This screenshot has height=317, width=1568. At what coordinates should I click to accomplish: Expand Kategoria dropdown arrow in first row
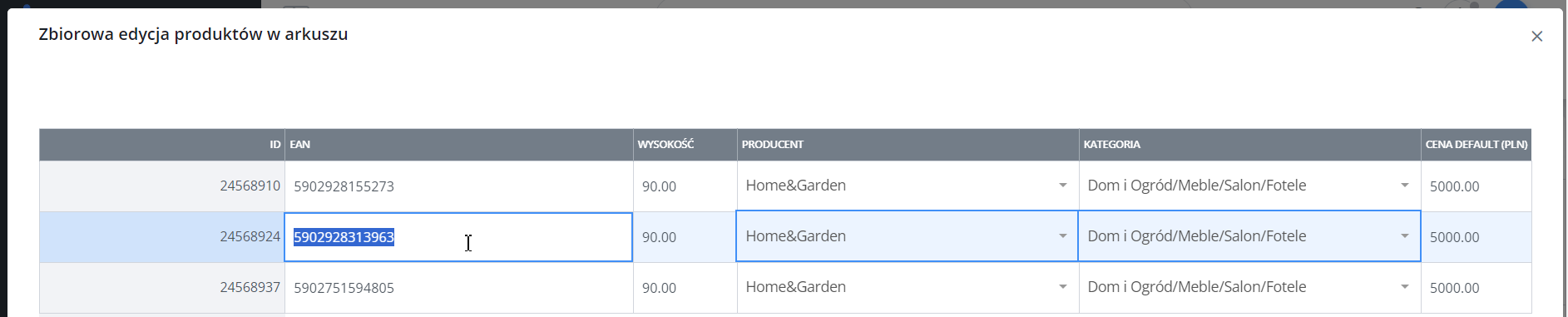tap(1404, 186)
